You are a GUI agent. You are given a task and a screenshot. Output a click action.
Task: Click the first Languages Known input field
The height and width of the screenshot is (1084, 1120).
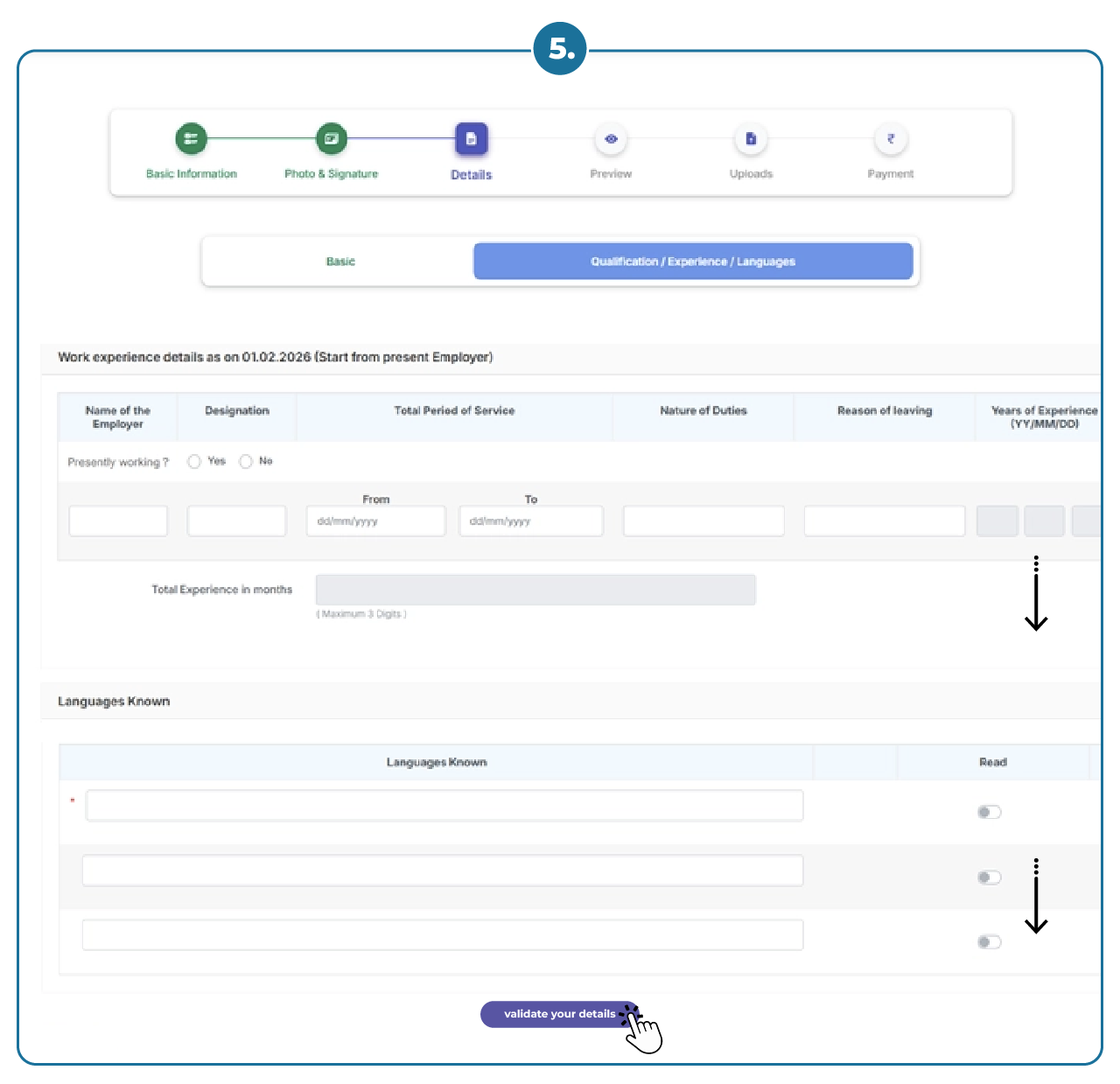pos(444,805)
